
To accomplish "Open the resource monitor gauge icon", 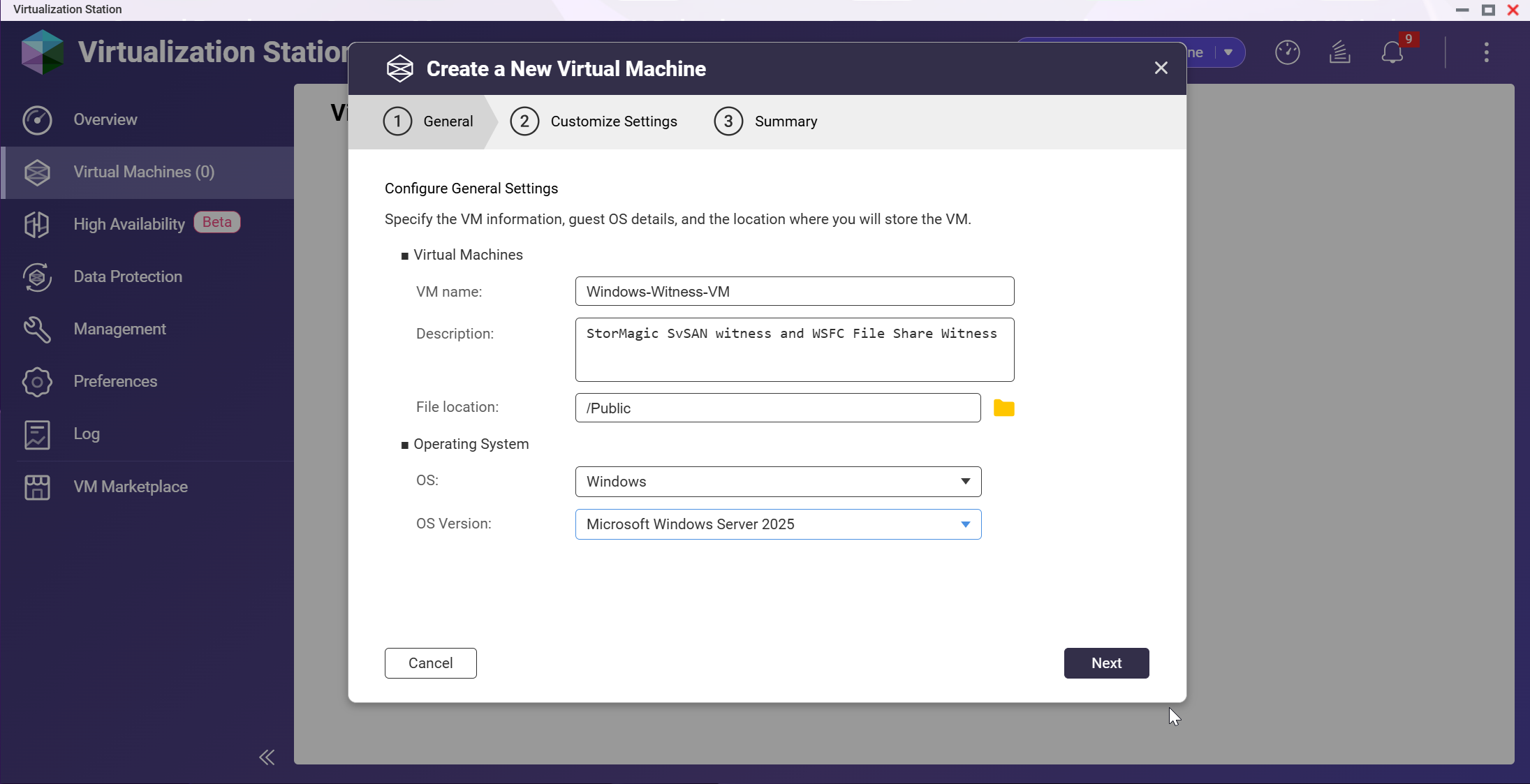I will point(1287,52).
